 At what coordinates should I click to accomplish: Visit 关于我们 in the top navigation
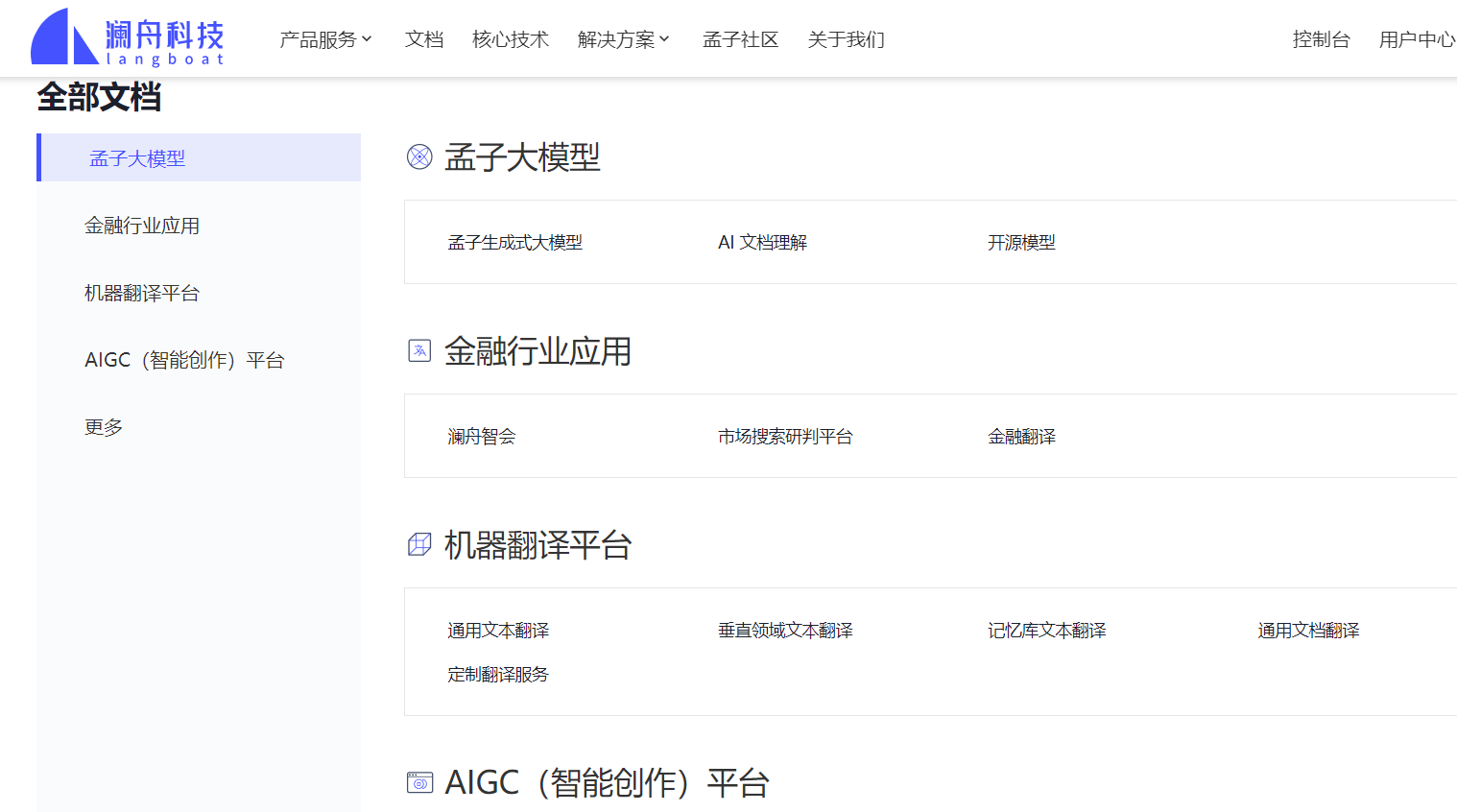tap(847, 39)
